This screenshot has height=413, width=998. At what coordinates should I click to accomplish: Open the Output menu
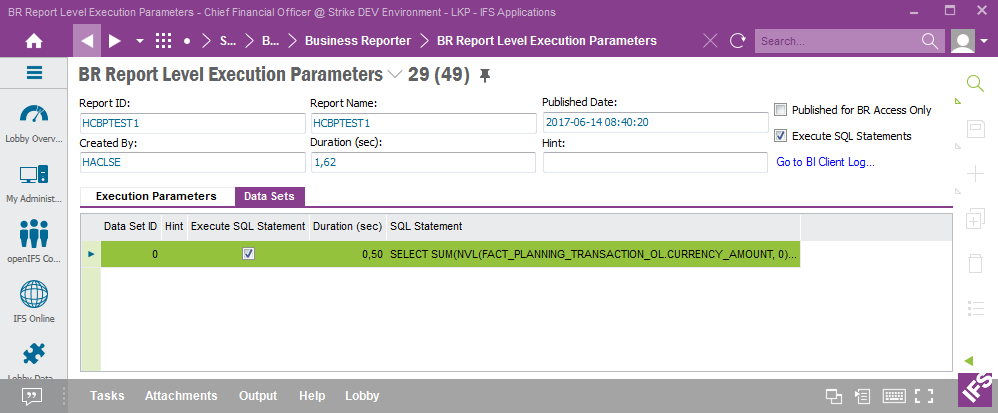[258, 396]
